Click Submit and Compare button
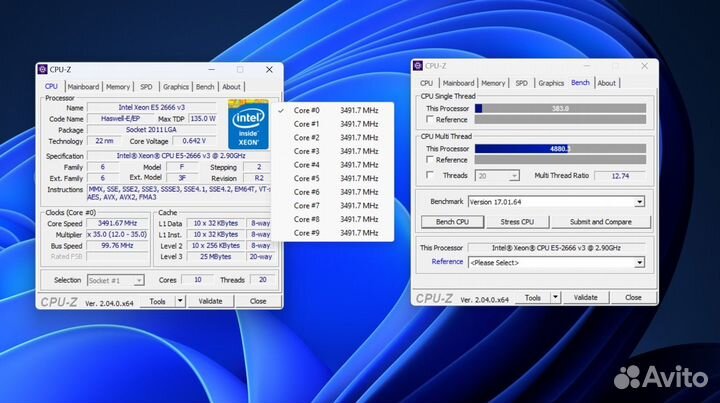The image size is (720, 403). (601, 222)
